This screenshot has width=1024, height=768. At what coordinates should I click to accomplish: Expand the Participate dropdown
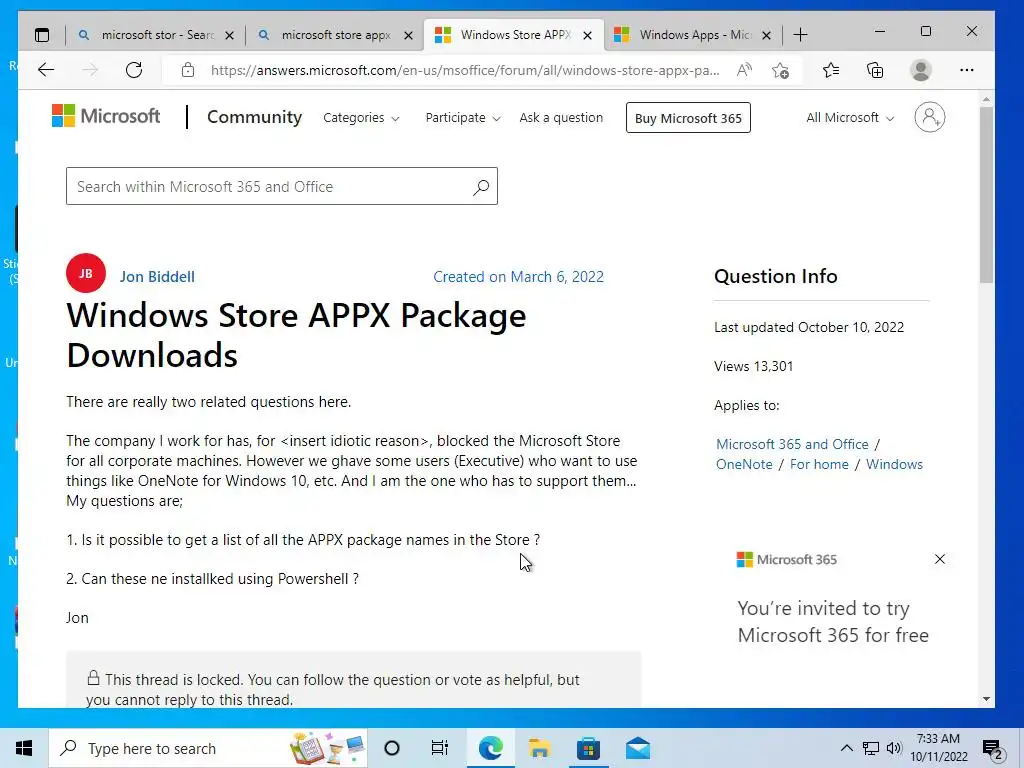point(463,118)
